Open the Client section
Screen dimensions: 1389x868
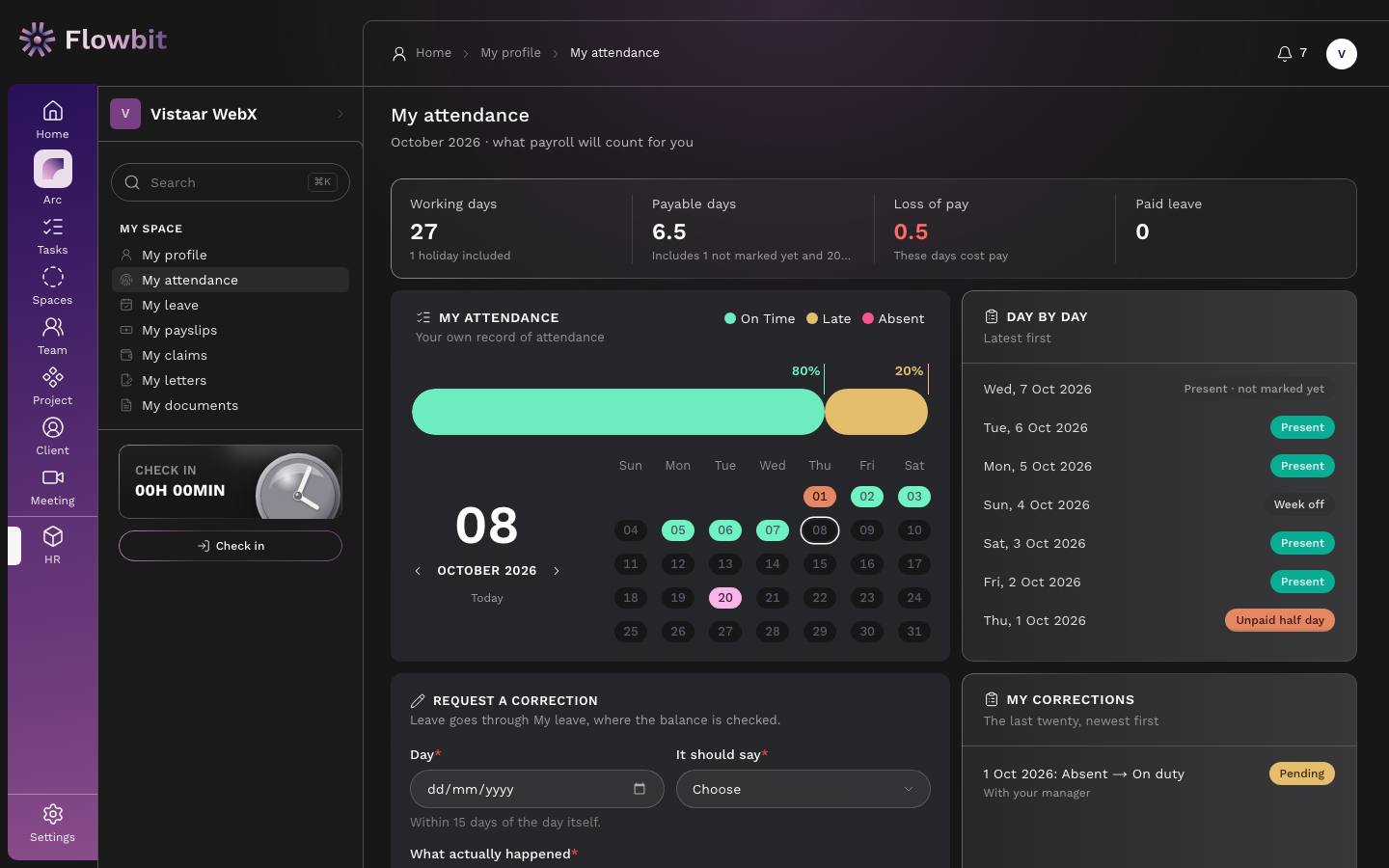tap(52, 437)
